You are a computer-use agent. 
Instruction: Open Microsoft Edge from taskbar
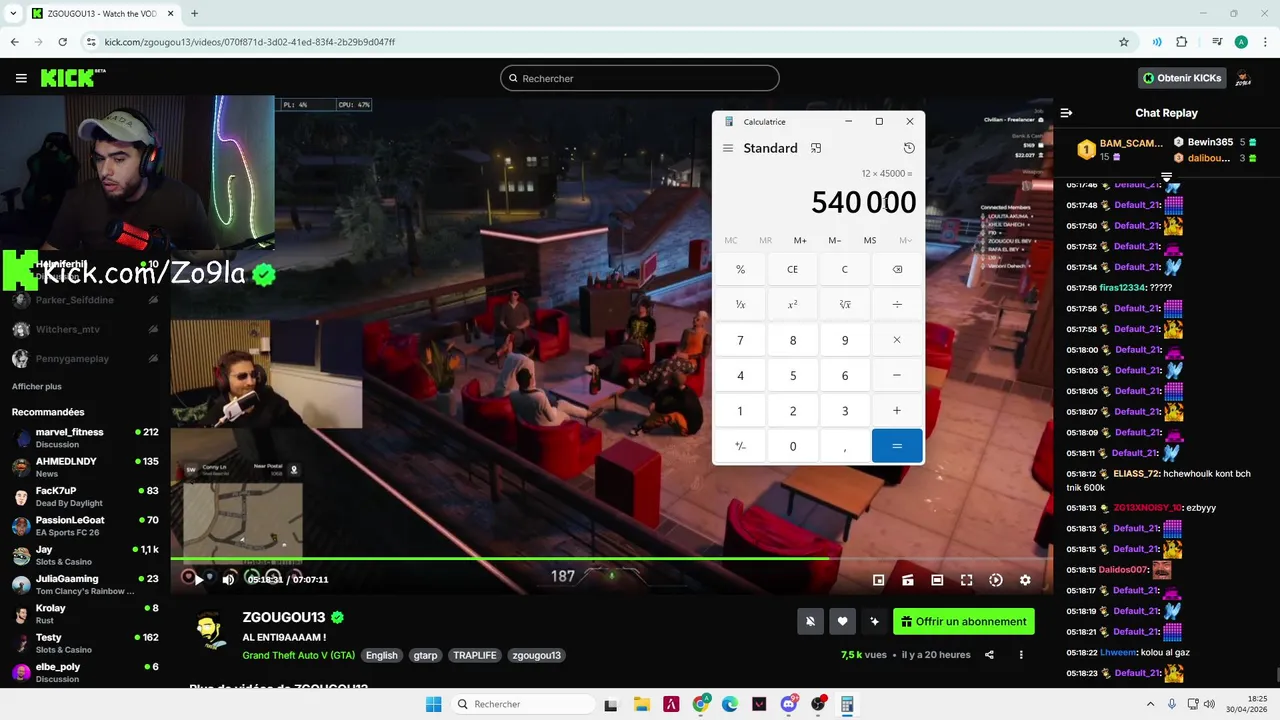pos(730,704)
